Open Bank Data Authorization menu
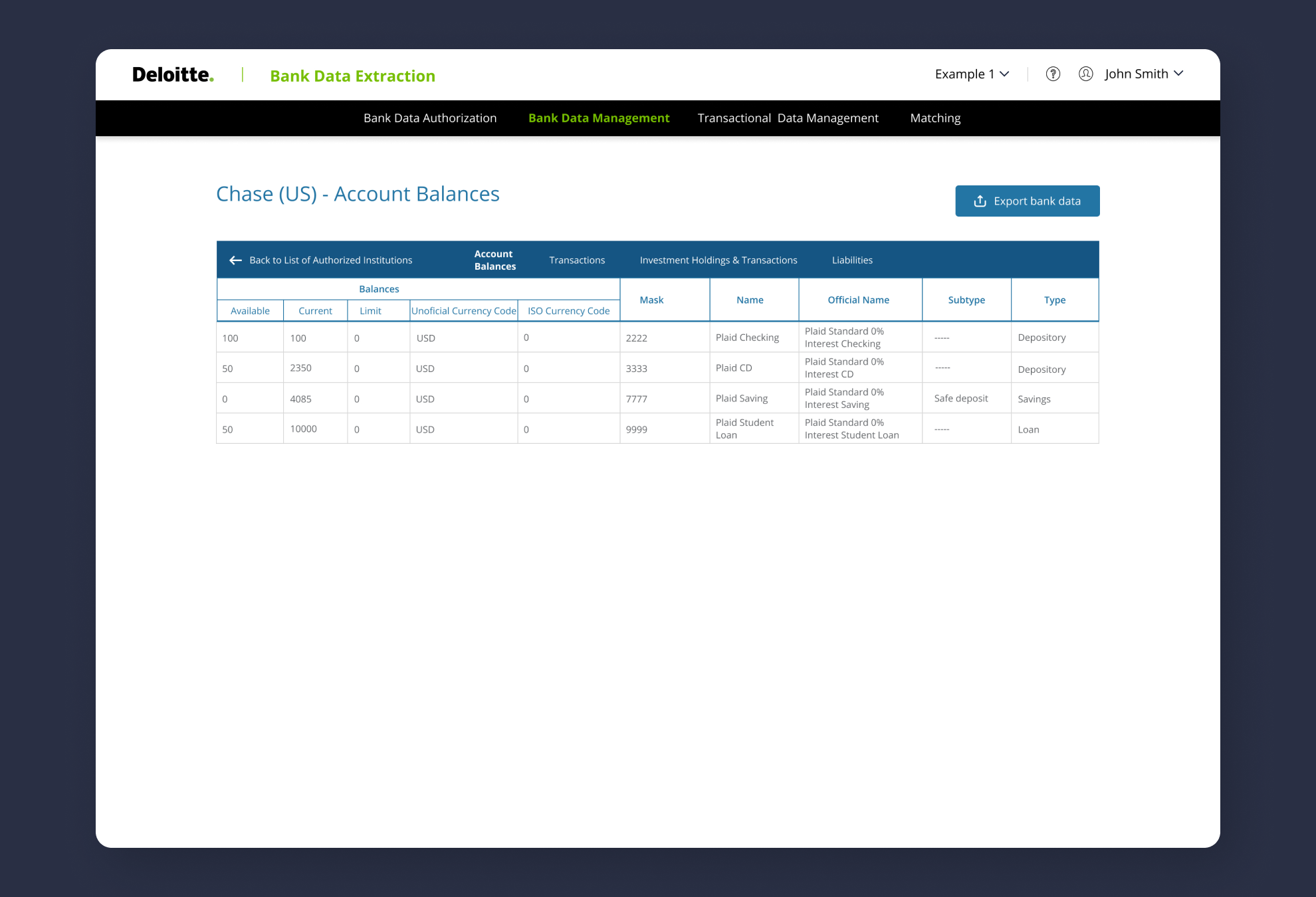1316x897 pixels. [430, 118]
